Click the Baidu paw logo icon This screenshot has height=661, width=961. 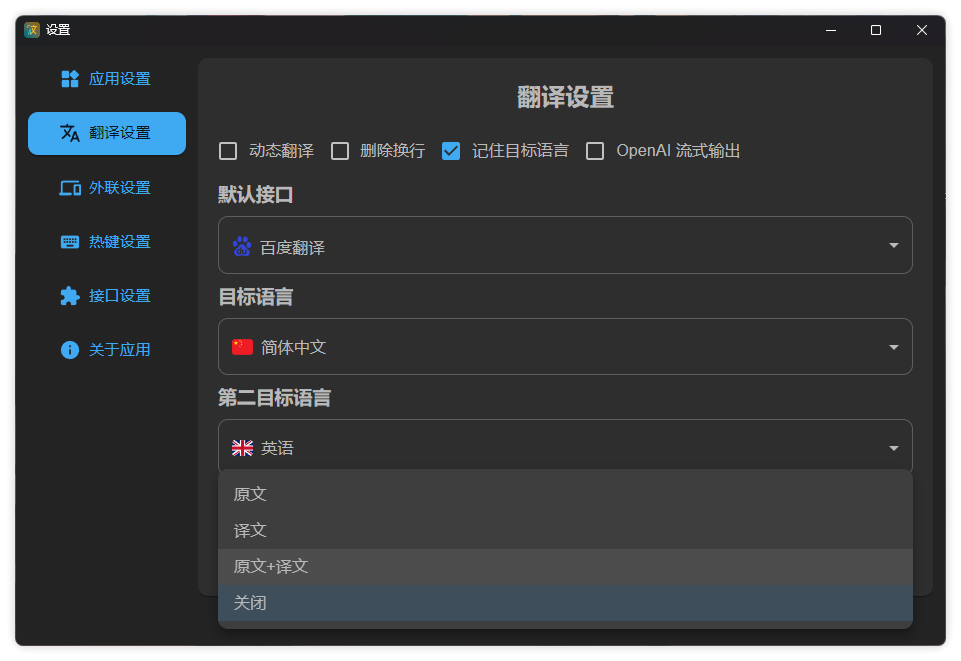point(241,246)
